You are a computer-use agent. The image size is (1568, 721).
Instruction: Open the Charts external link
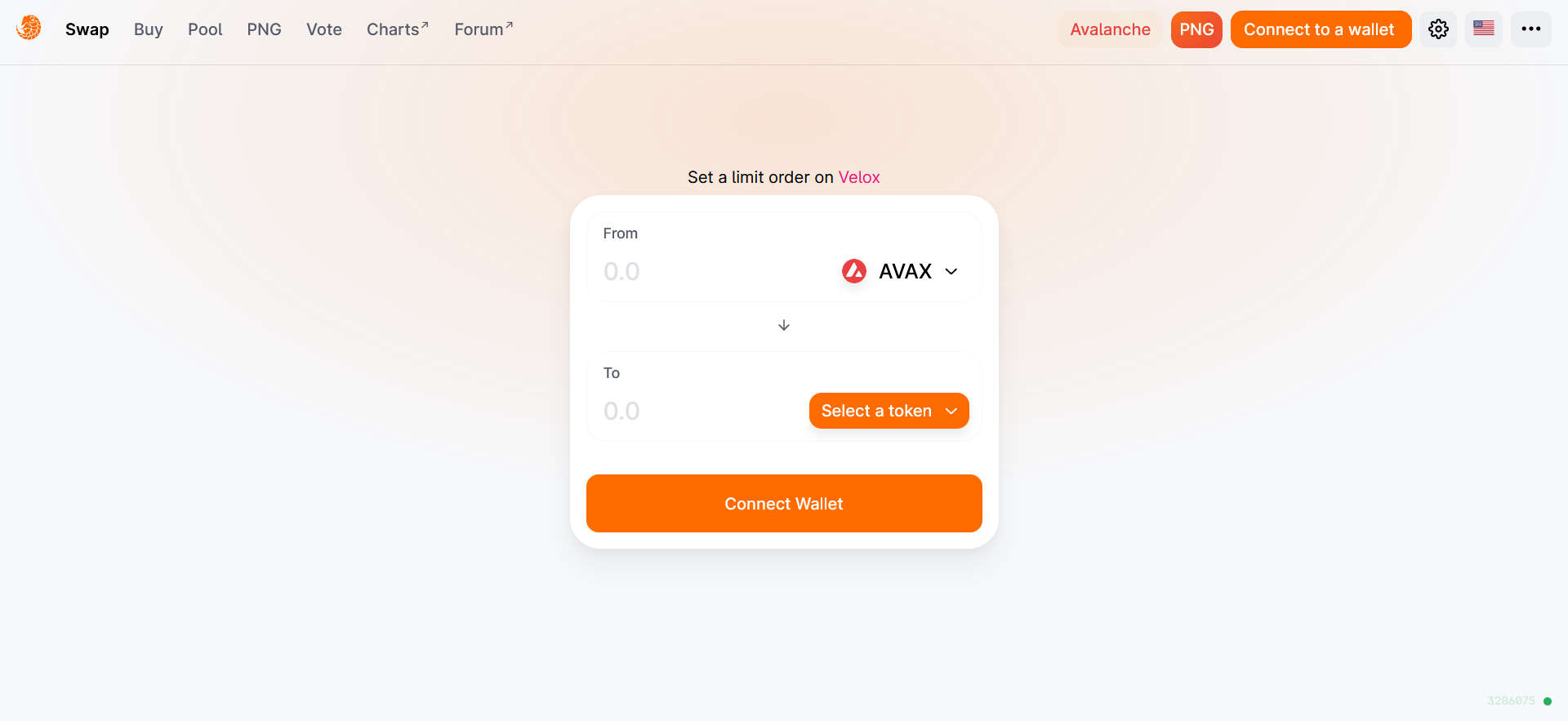coord(398,29)
